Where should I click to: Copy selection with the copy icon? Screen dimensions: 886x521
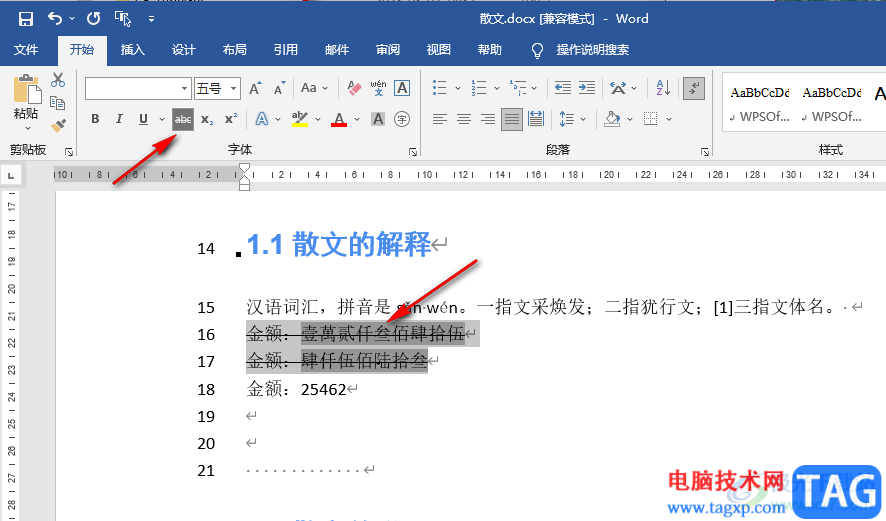point(58,102)
